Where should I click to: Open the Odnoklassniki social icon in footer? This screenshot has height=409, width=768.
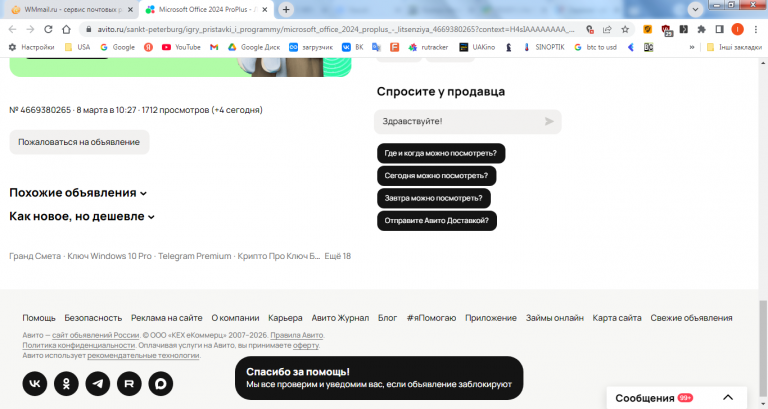[66, 384]
